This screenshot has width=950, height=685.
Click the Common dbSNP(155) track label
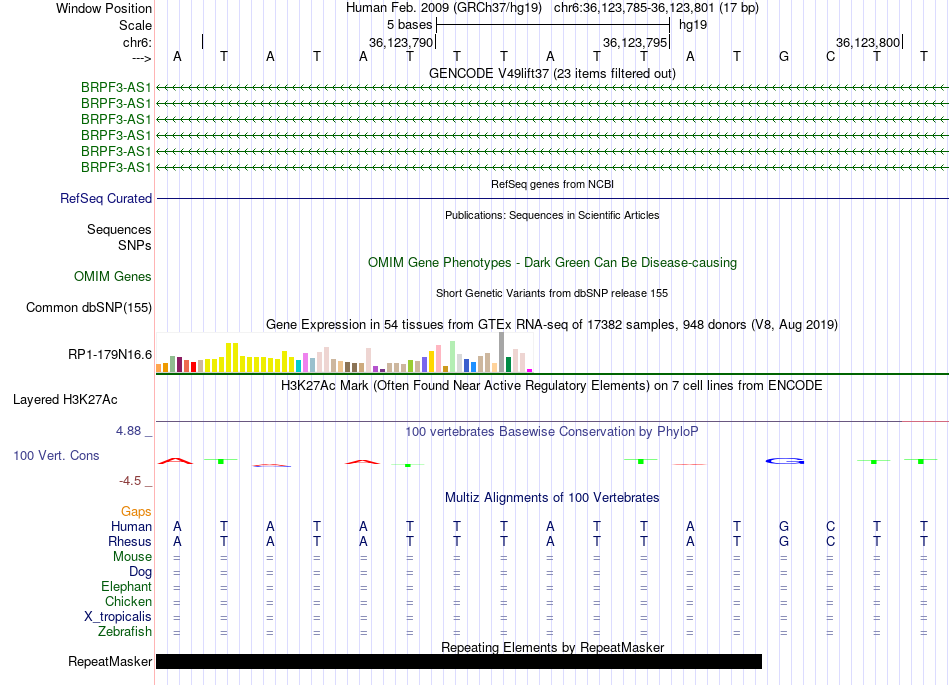(89, 307)
